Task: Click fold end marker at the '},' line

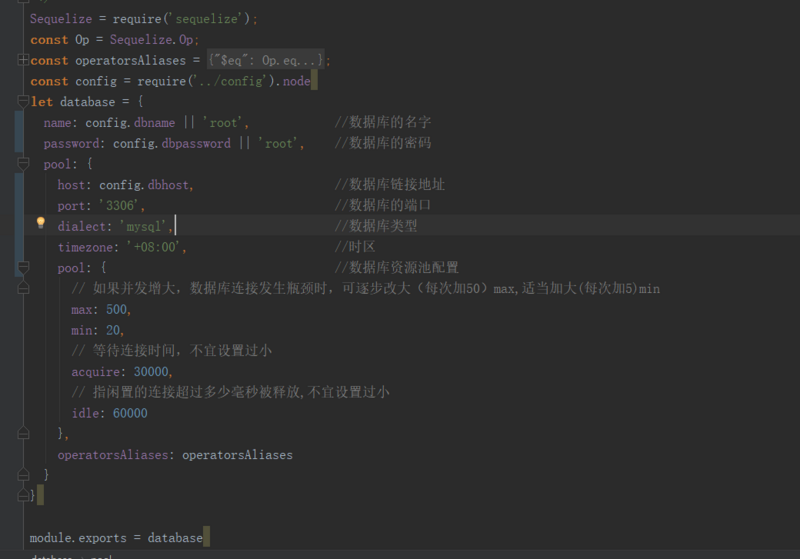Action: [x=23, y=434]
